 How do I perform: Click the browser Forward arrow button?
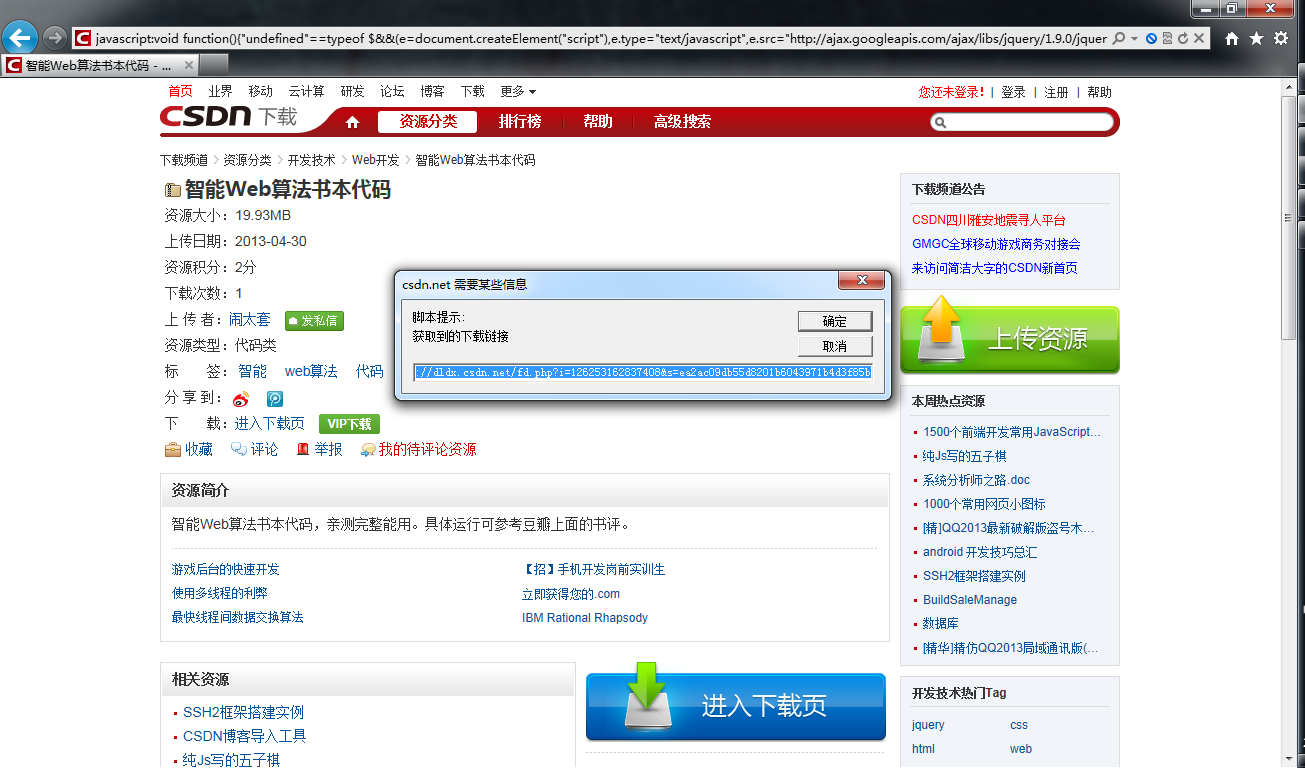click(56, 38)
